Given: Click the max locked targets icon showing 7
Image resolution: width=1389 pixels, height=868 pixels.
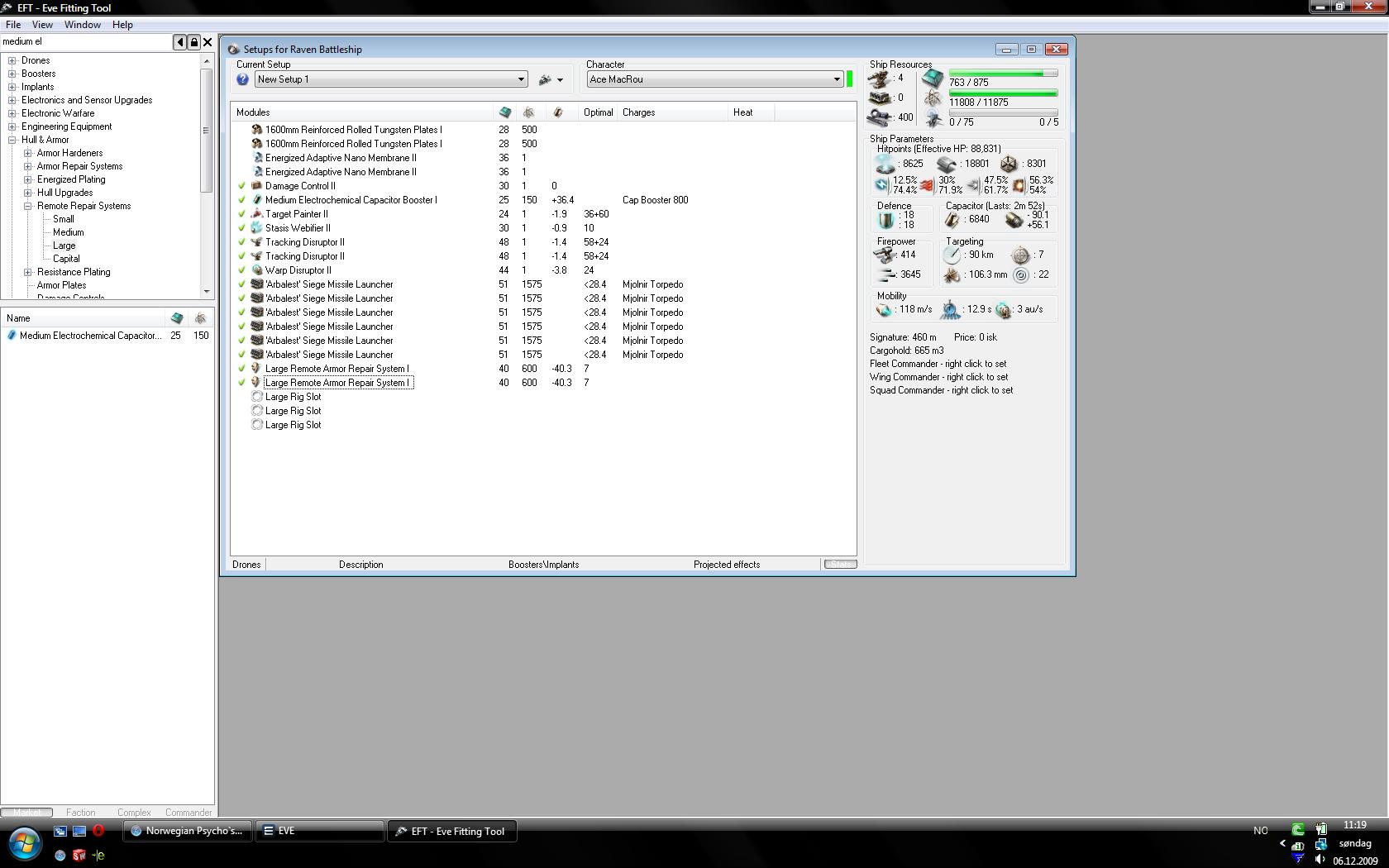Looking at the screenshot, I should (x=1021, y=255).
